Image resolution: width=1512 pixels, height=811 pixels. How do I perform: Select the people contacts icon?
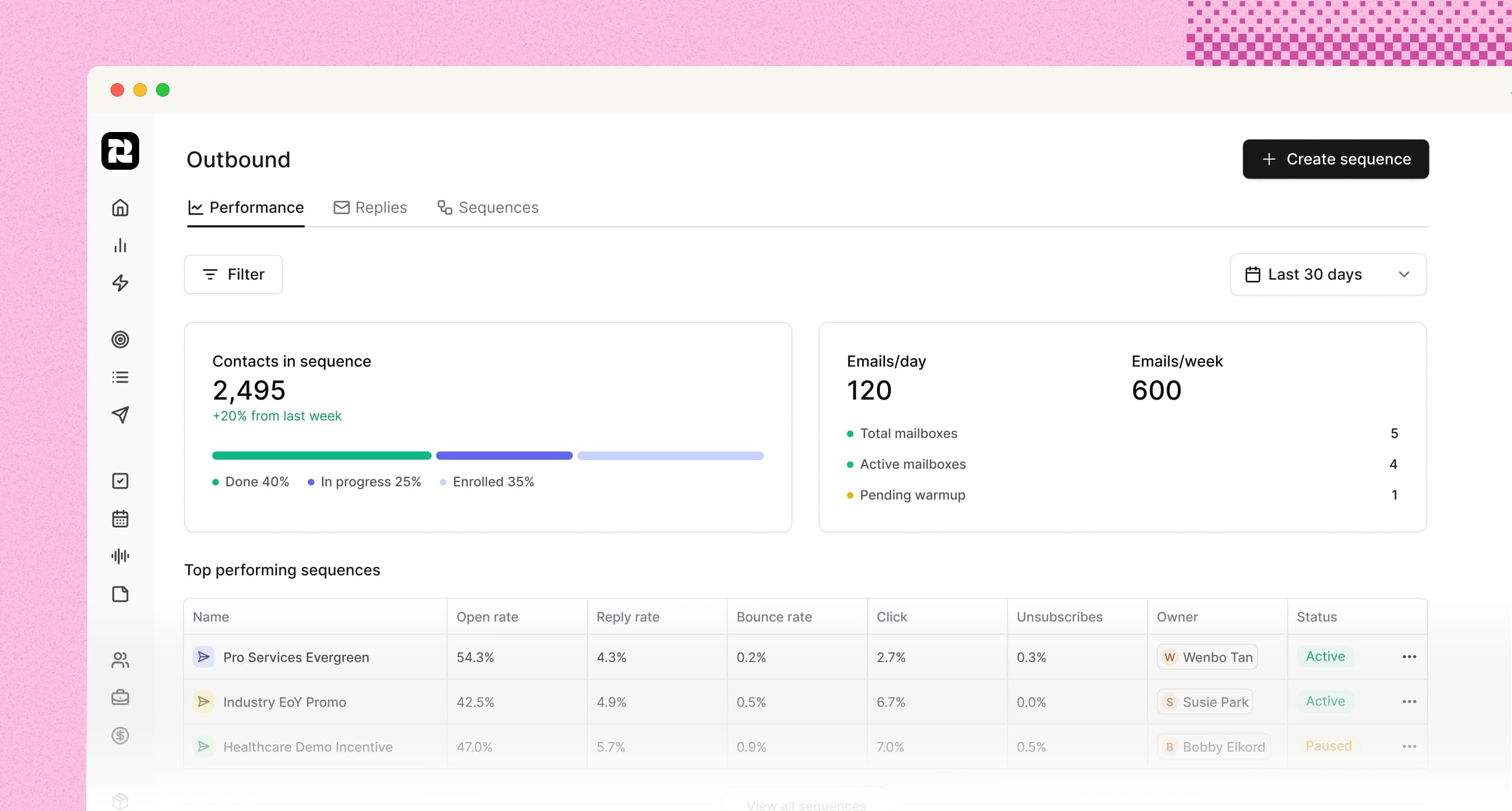pos(120,660)
